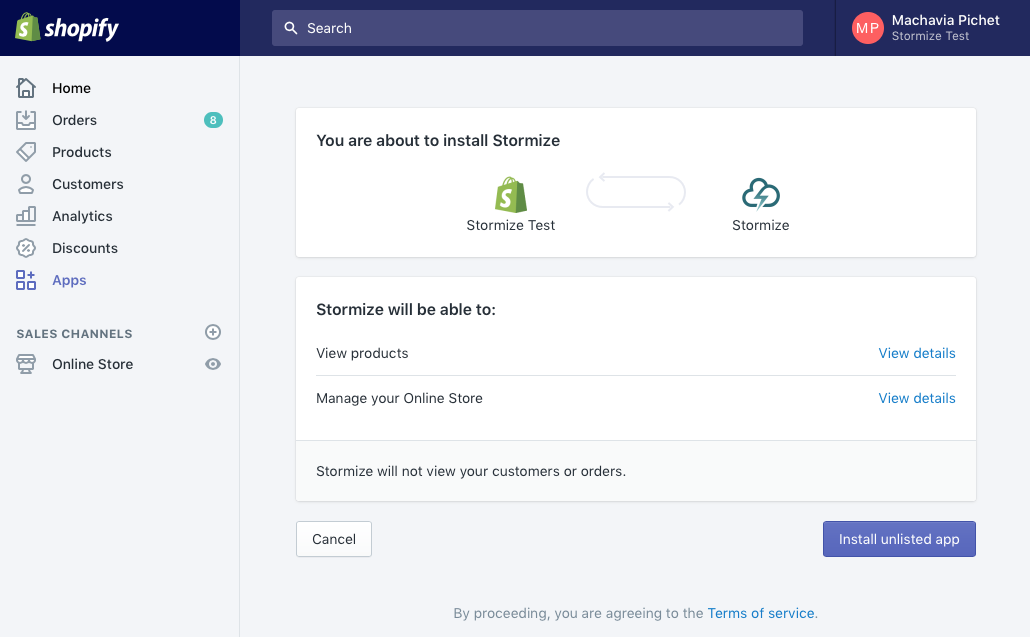Screen dimensions: 1030x637
Task: Click the MP user avatar
Action: click(x=868, y=28)
